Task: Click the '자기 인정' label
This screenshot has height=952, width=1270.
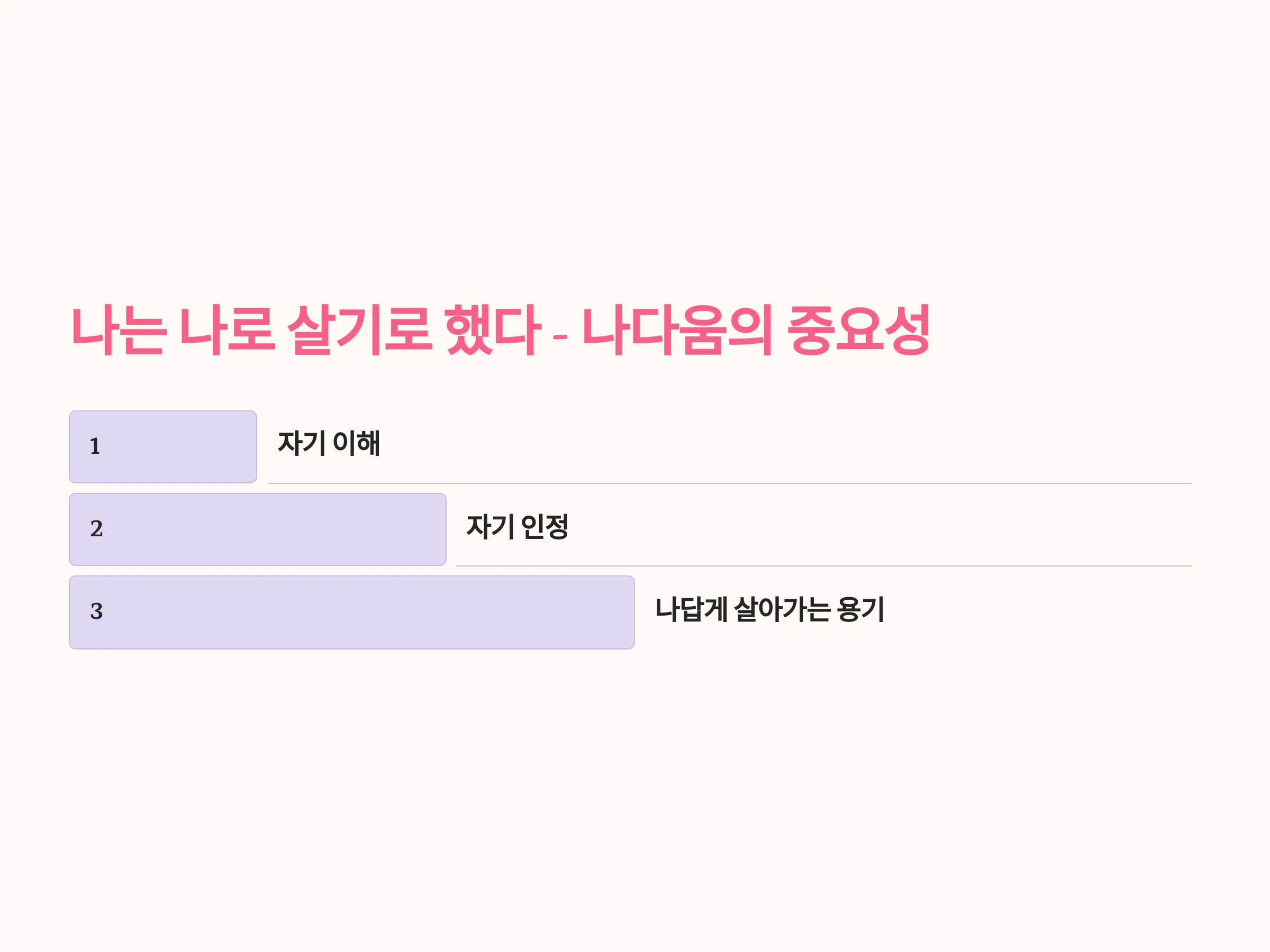Action: pos(518,526)
